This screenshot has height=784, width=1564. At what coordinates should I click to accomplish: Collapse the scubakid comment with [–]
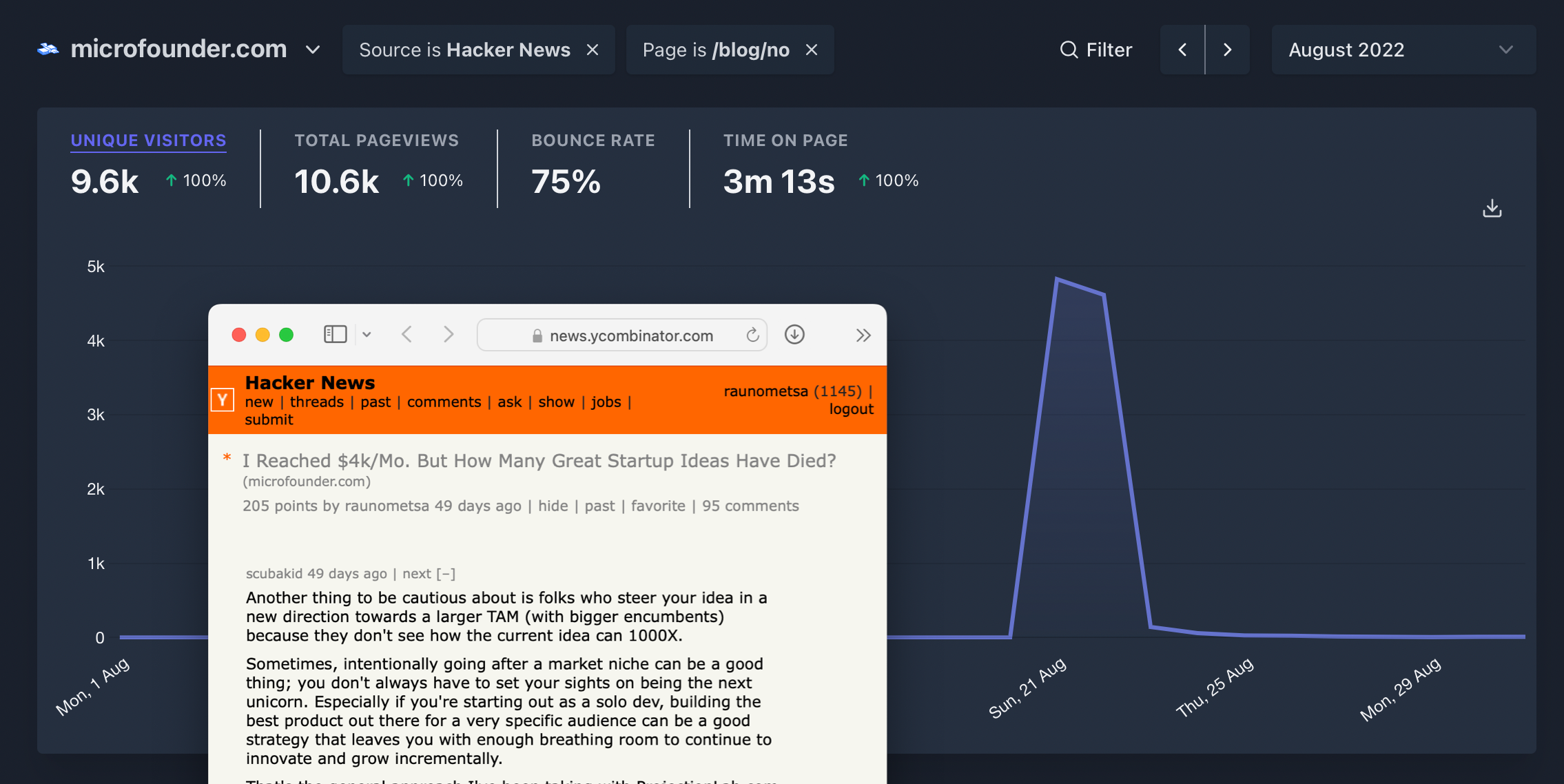(446, 573)
